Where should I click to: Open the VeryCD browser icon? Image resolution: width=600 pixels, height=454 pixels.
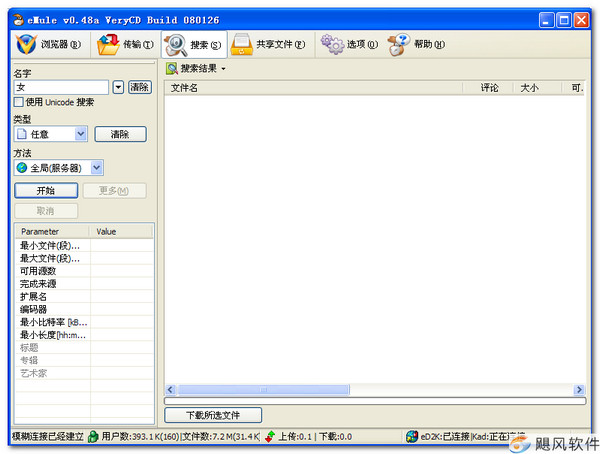point(26,44)
